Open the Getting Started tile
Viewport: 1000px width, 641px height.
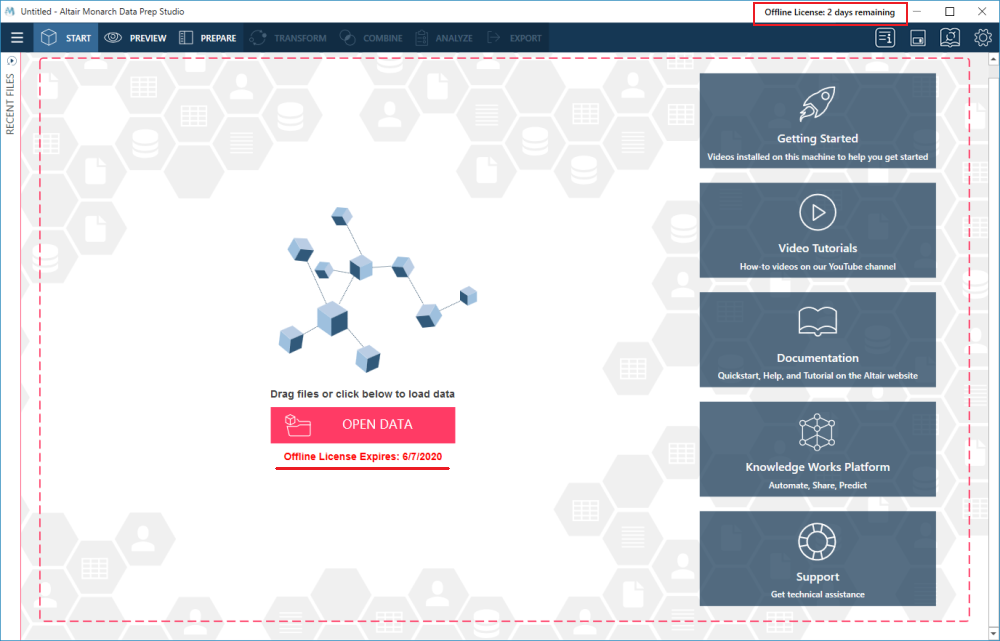817,120
